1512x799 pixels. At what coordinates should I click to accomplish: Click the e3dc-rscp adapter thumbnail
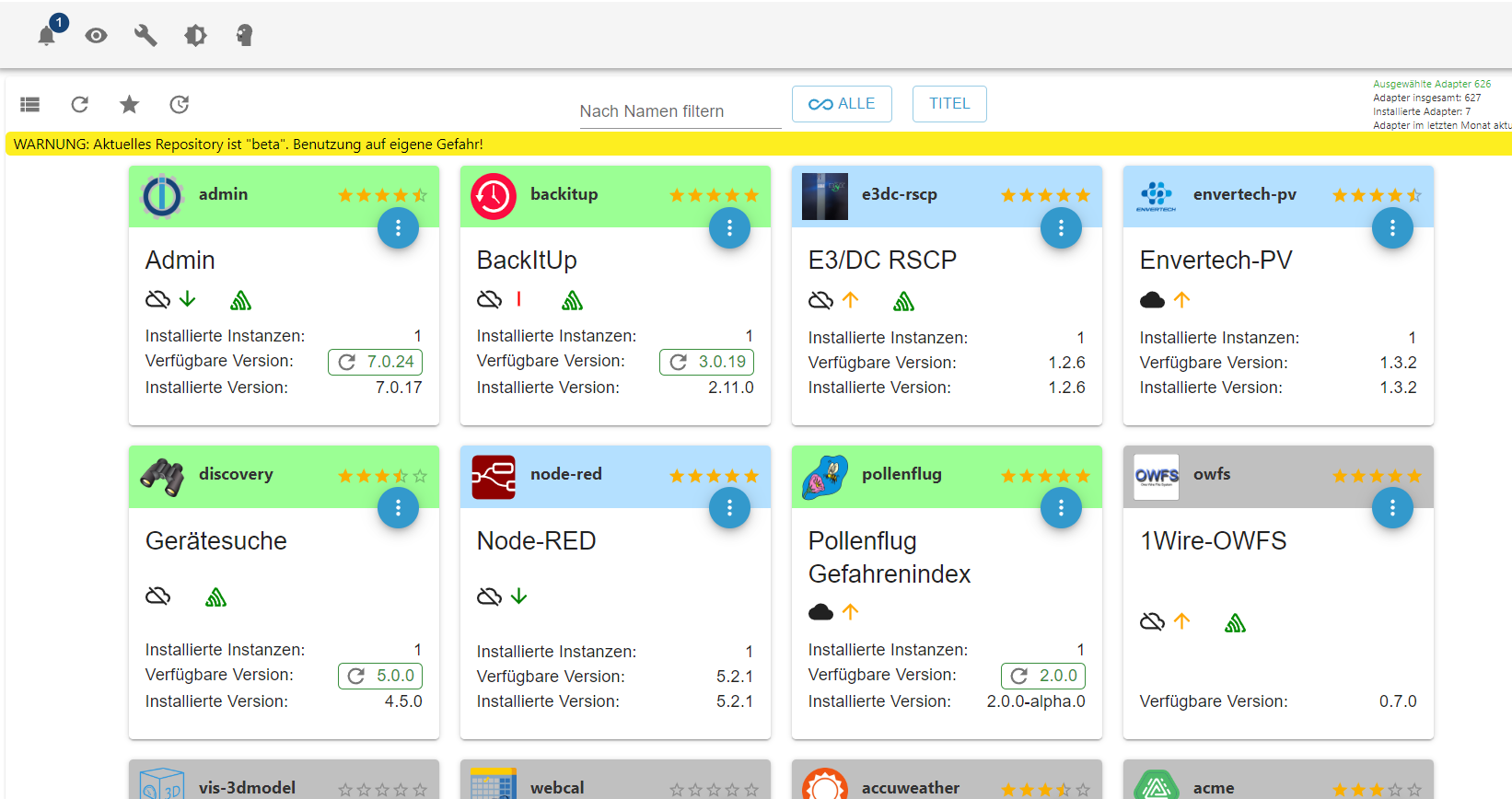point(825,196)
